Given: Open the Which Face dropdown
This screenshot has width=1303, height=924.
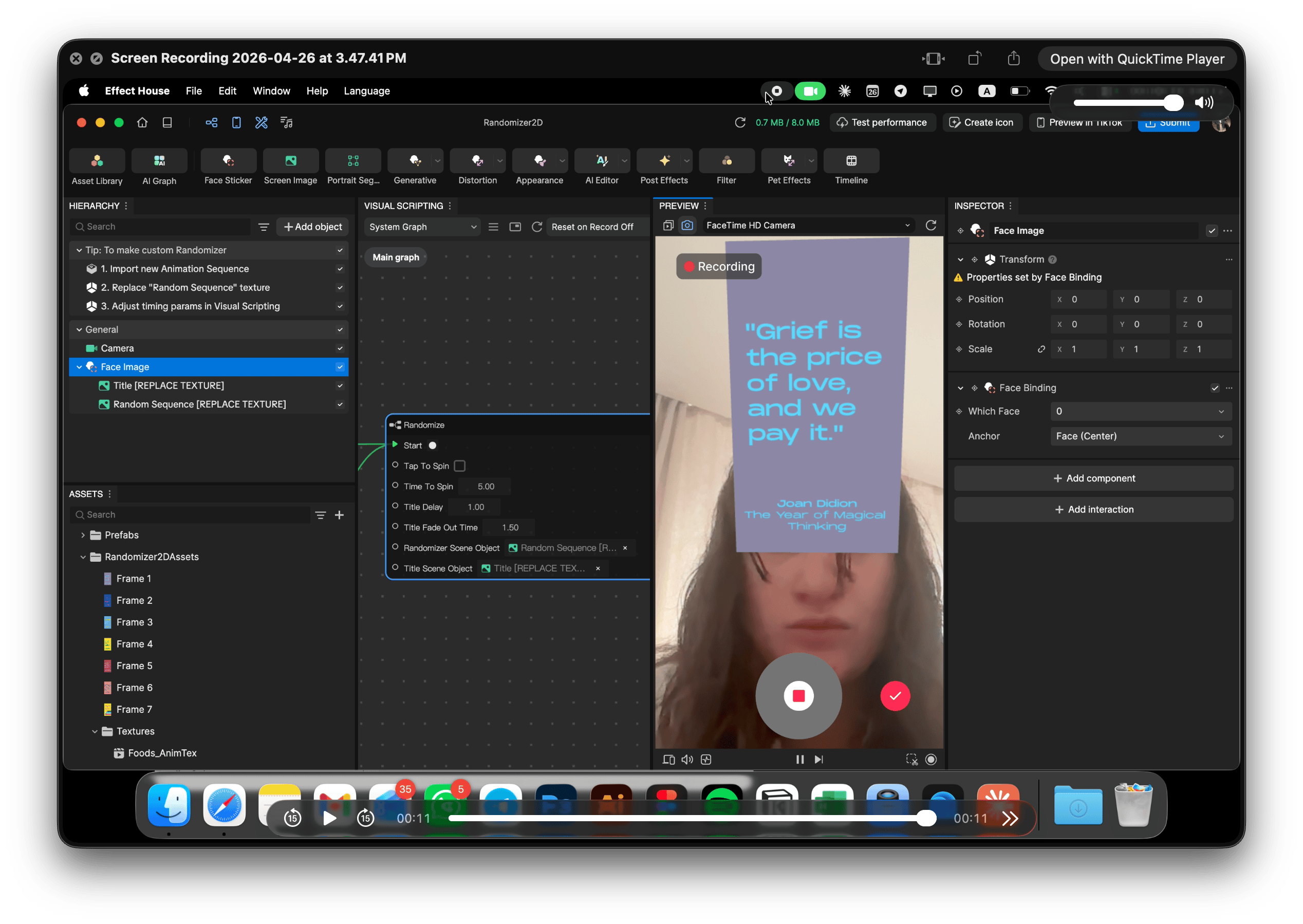Looking at the screenshot, I should click(x=1141, y=411).
